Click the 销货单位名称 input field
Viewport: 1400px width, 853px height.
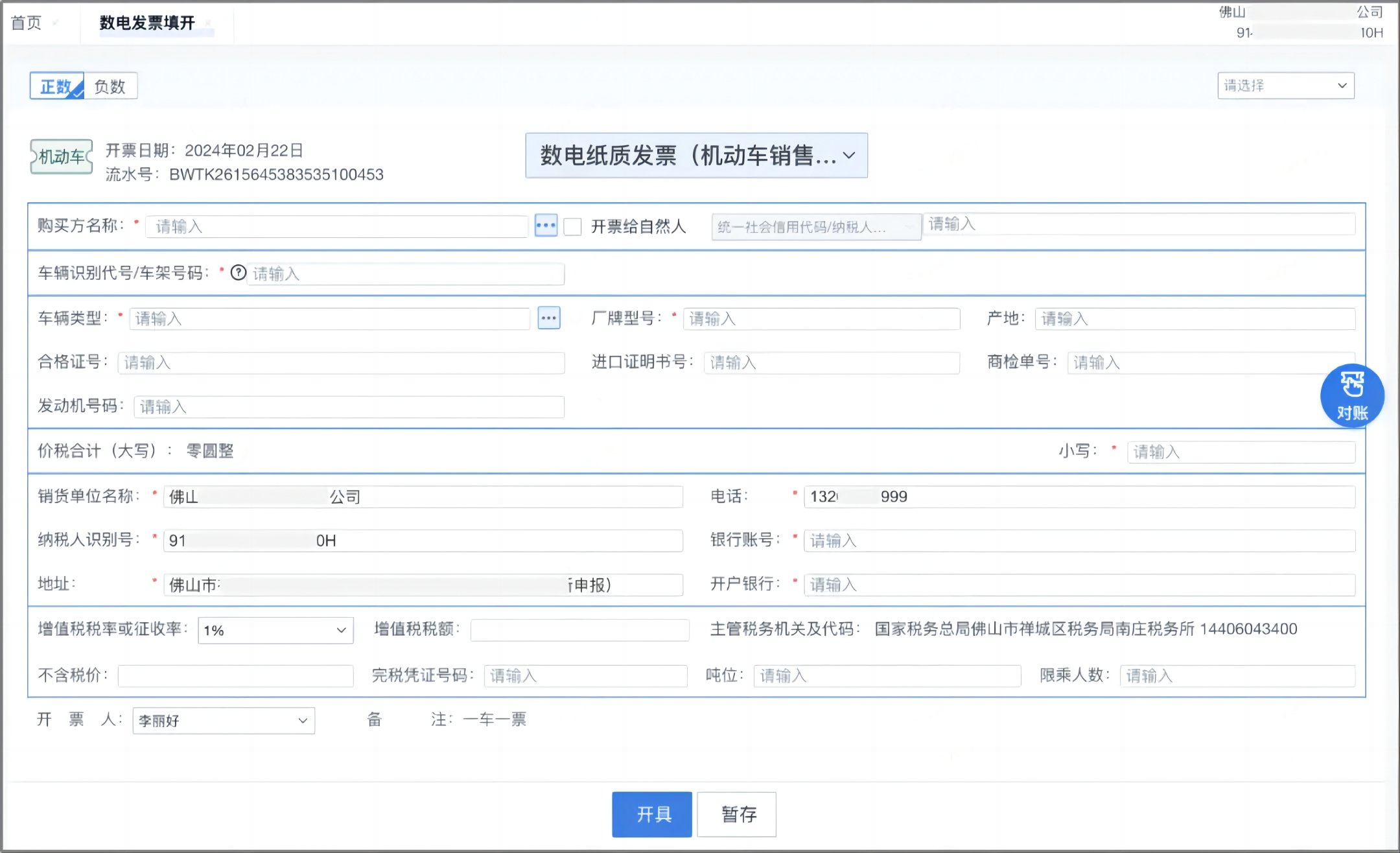point(423,497)
